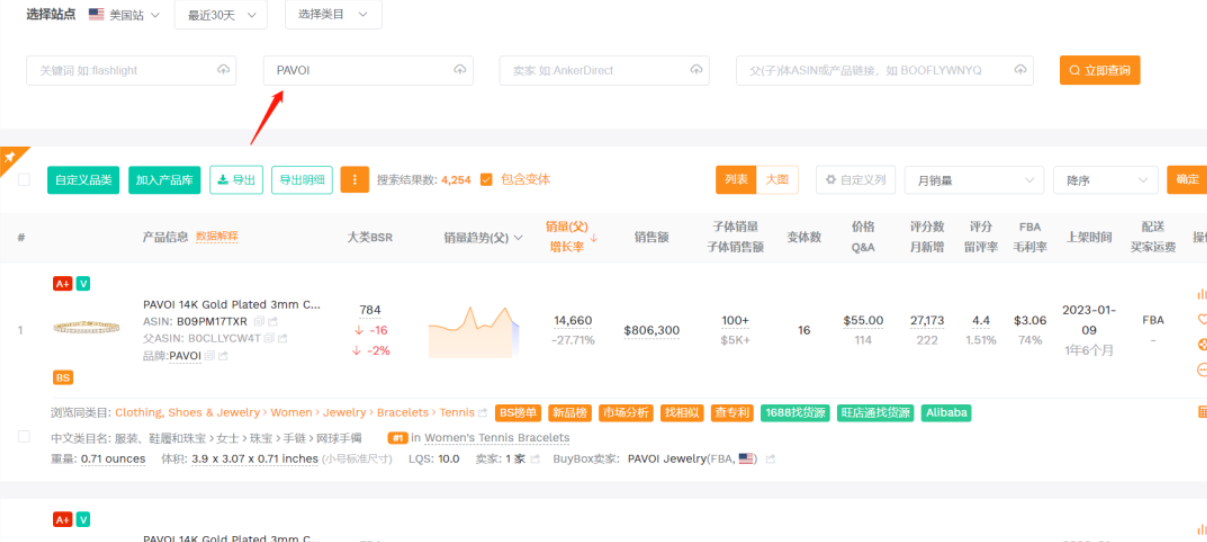
Task: Click the #1 rank badge
Action: click(x=397, y=438)
